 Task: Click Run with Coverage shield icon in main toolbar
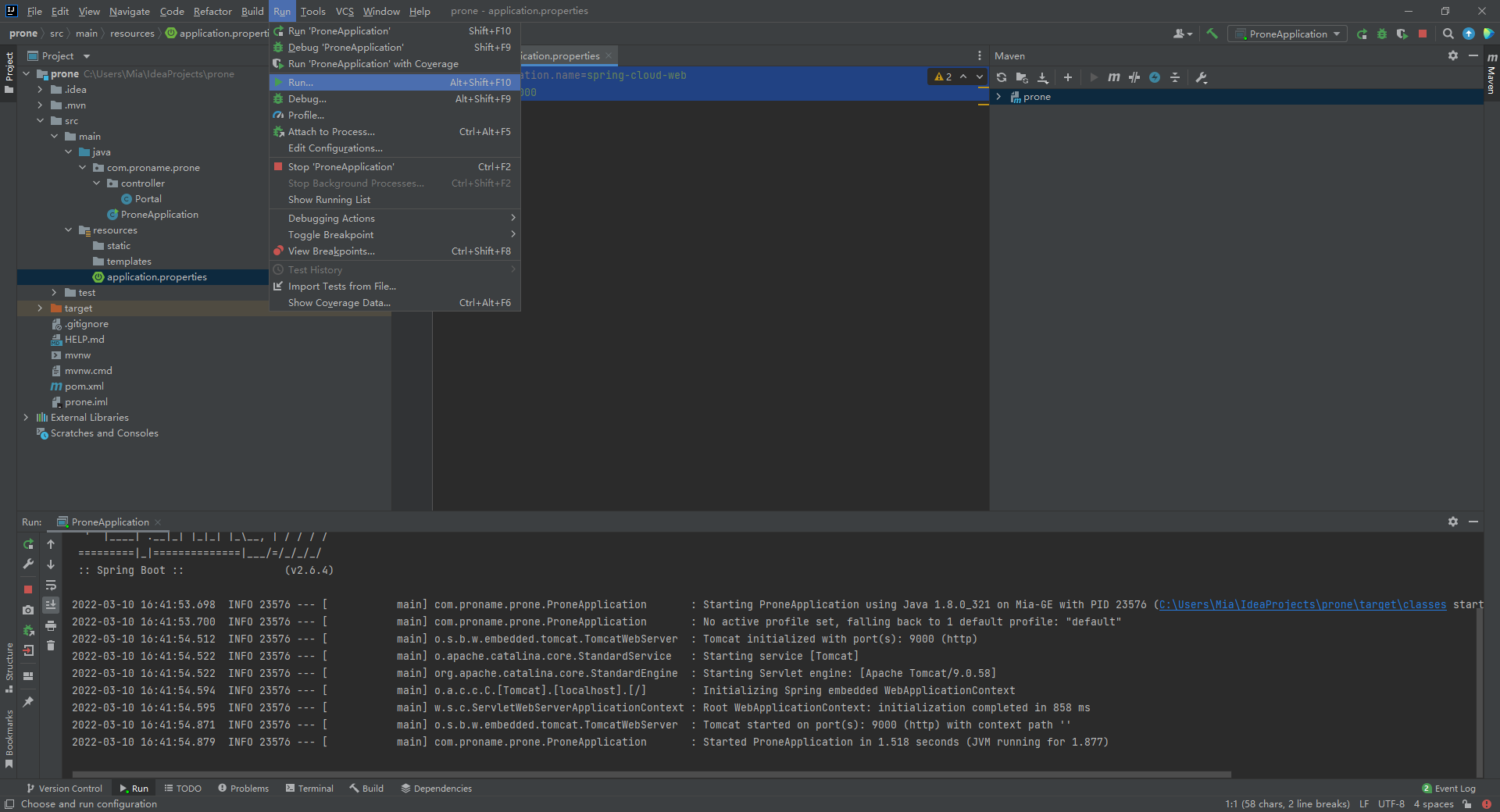point(1402,34)
